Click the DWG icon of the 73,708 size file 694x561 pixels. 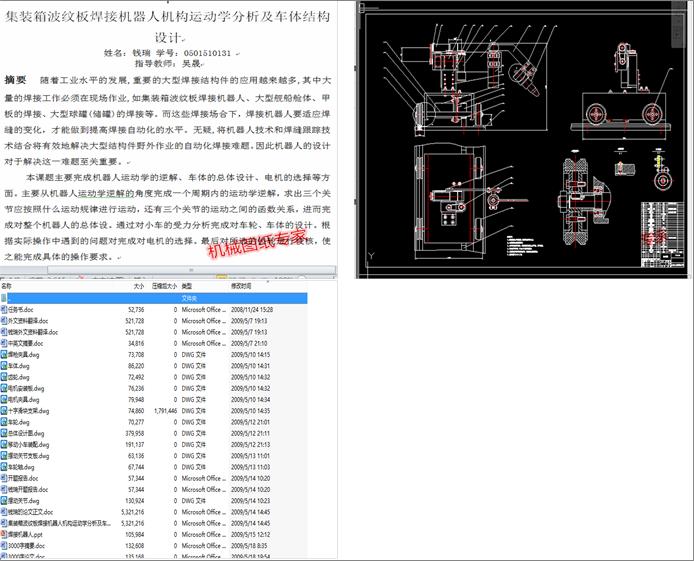coord(4,354)
